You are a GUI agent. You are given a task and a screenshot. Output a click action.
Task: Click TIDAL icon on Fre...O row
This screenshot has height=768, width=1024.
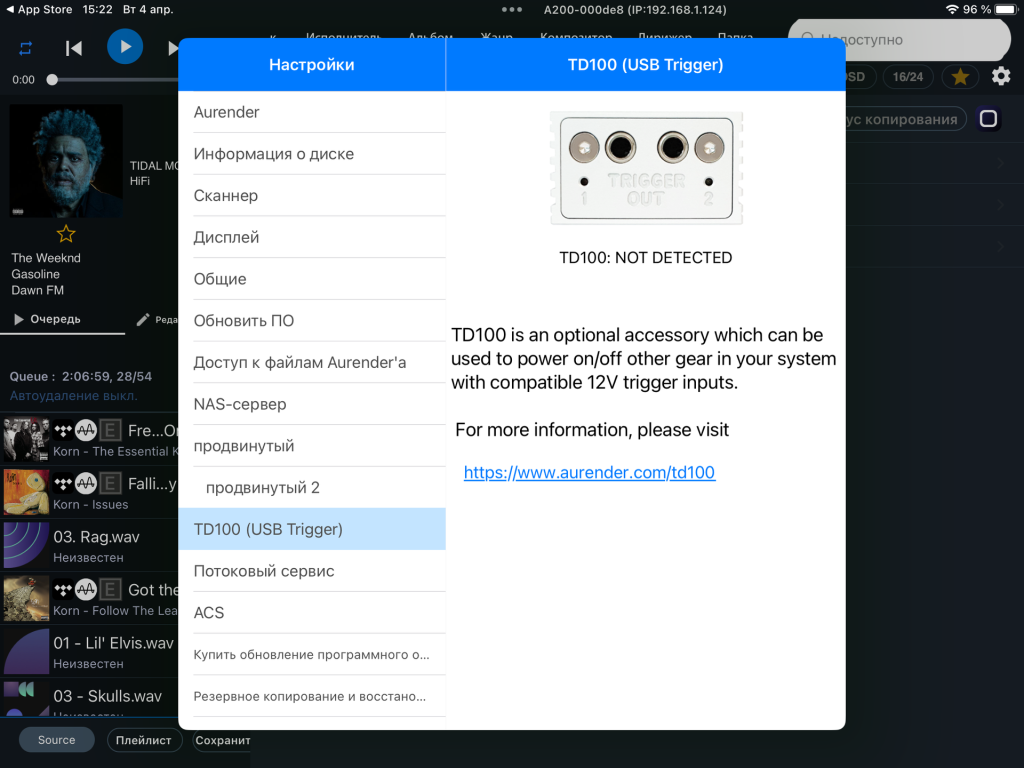(63, 430)
